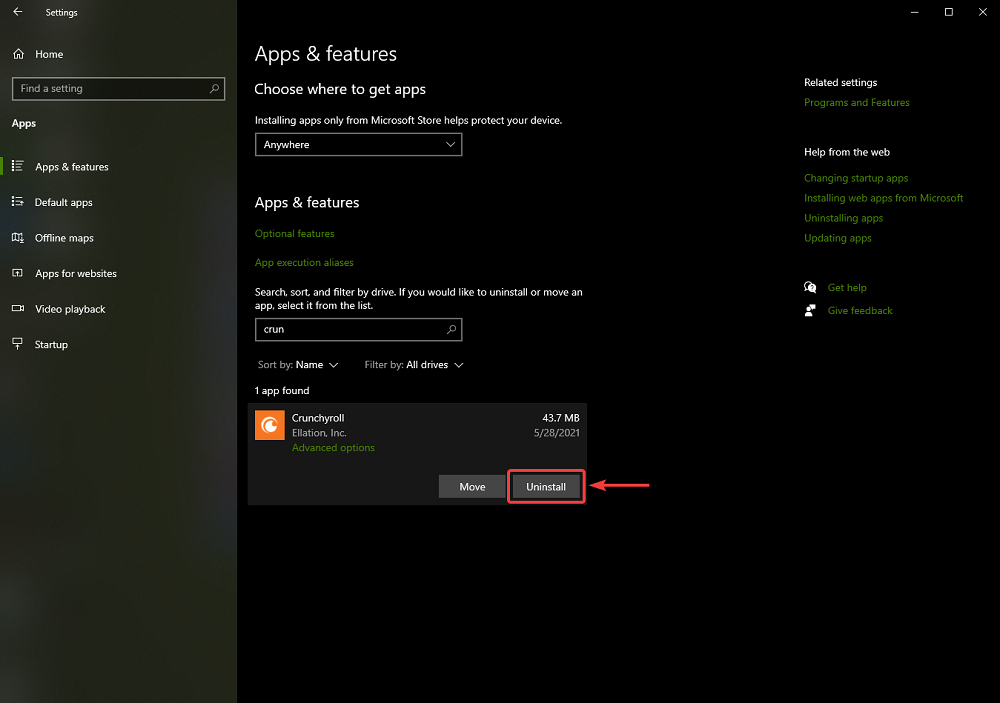Click the Offline maps icon

click(17, 238)
